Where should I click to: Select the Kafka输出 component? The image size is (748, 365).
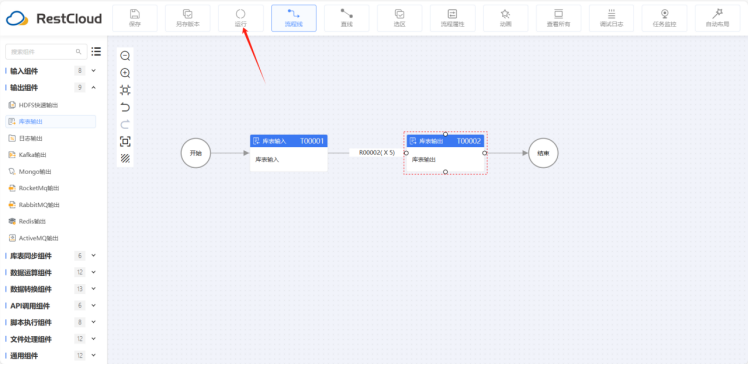pos(51,155)
